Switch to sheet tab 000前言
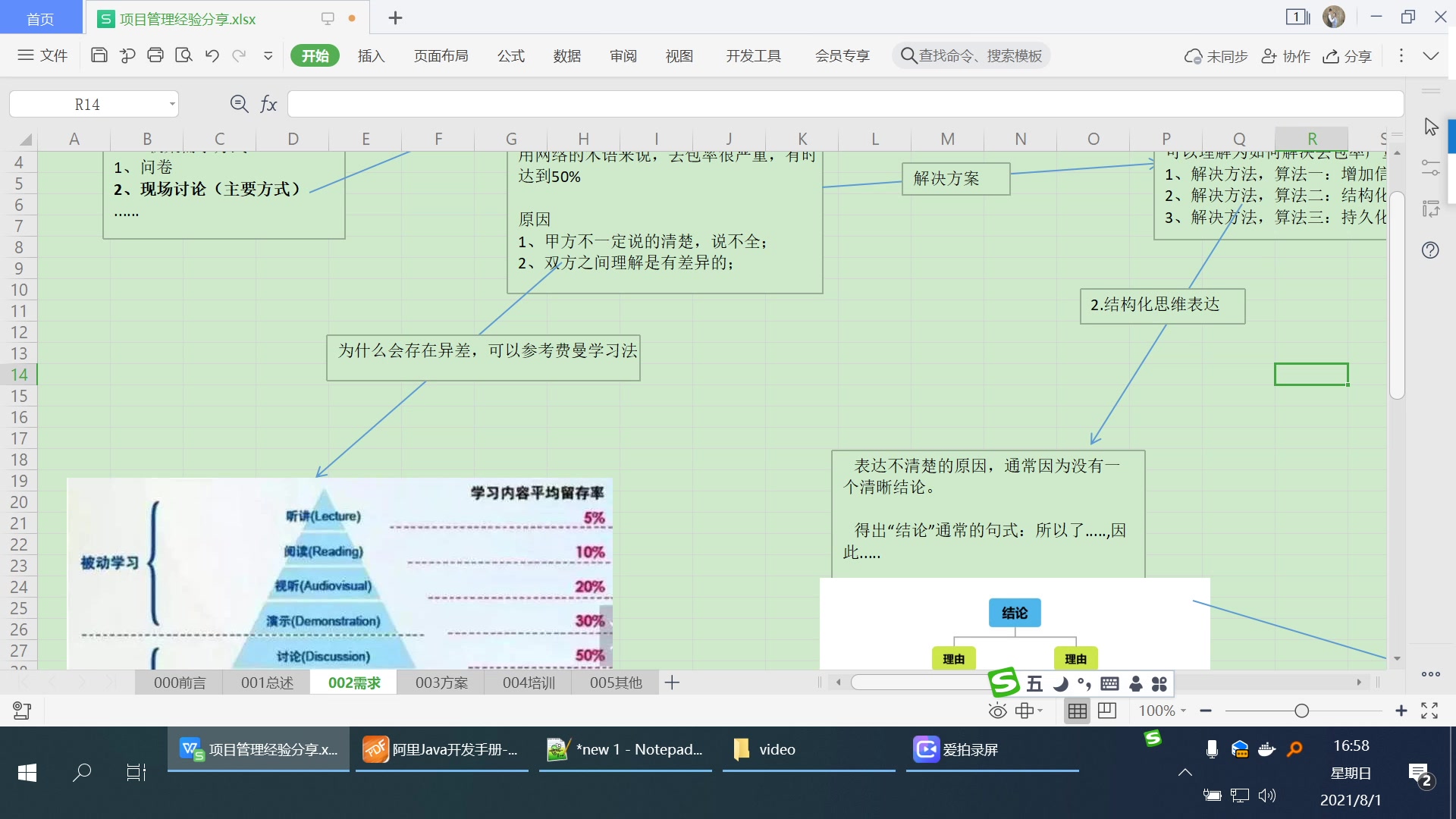Screen dimensions: 1456x819 point(180,682)
